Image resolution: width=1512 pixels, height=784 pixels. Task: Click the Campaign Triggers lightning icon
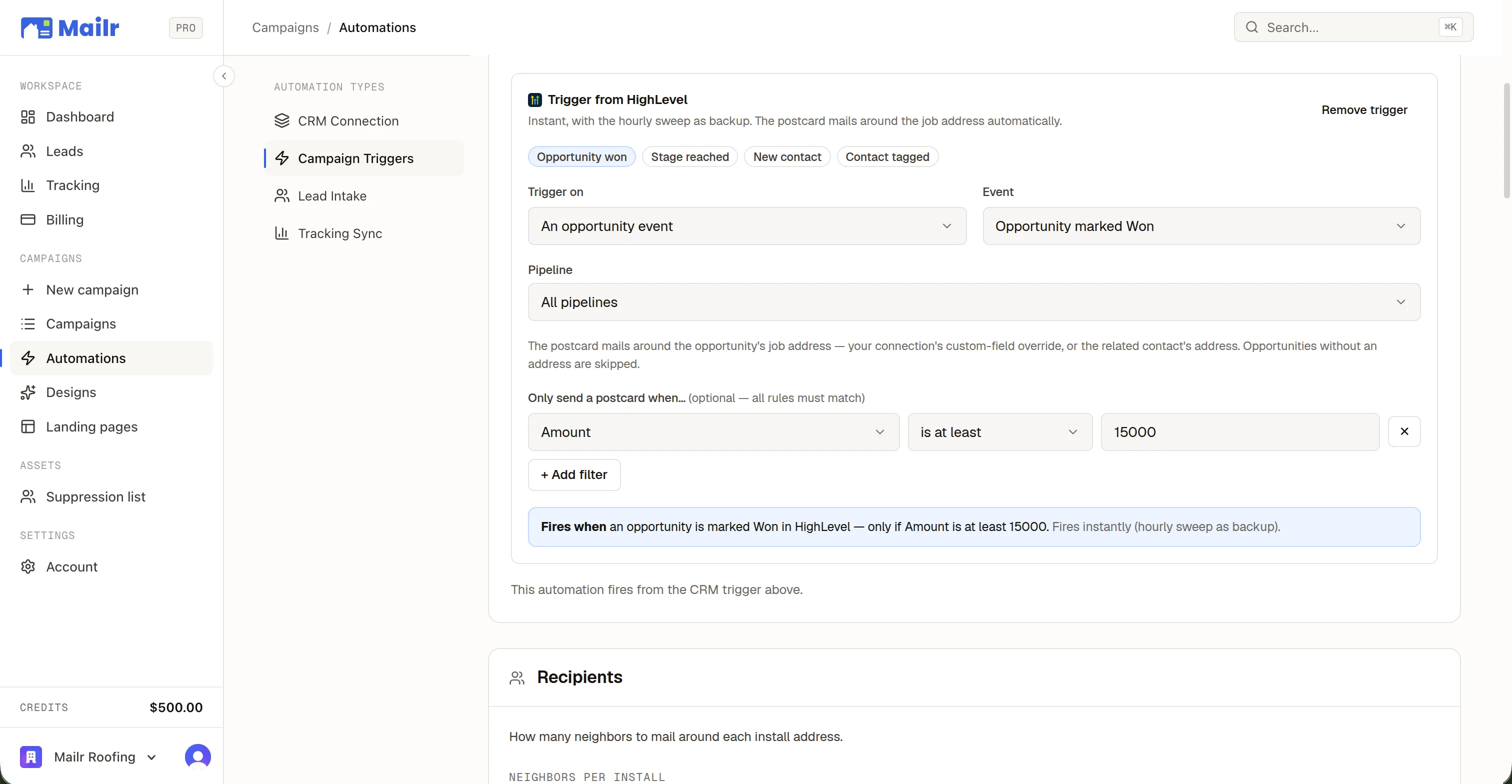point(281,158)
